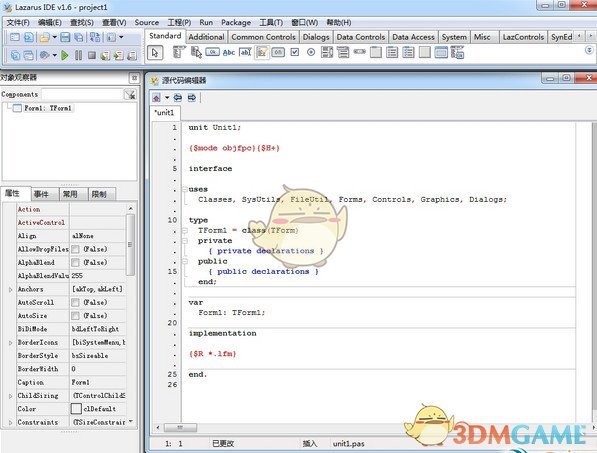
Task: Switch to the Additional palette tab
Action: pos(206,37)
